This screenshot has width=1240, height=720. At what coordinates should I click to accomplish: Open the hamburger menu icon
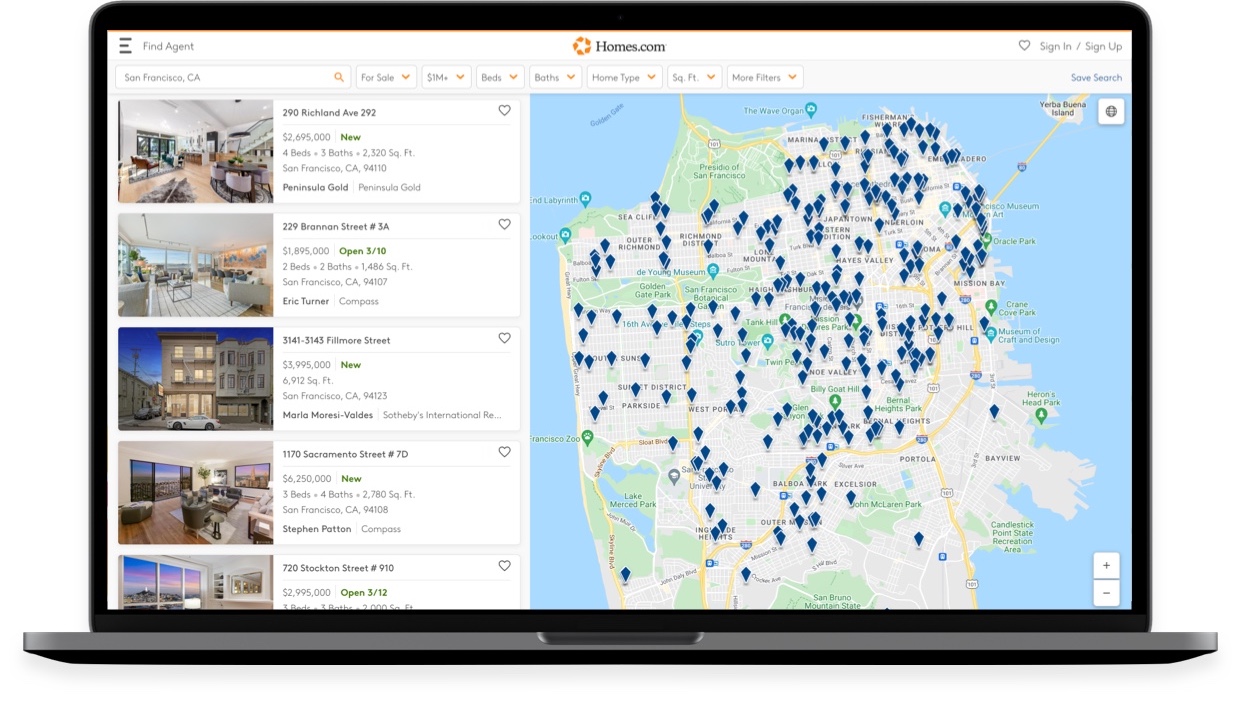(x=125, y=46)
